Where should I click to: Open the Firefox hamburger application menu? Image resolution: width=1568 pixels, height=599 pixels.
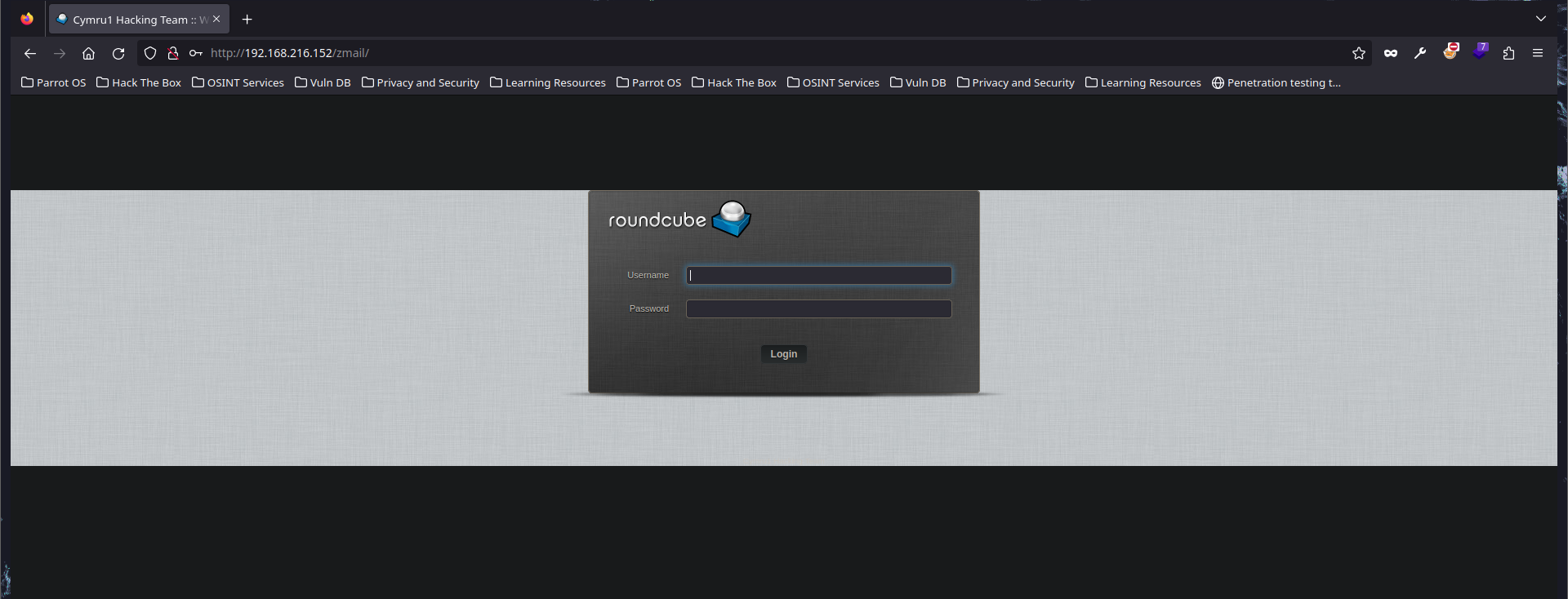1538,53
